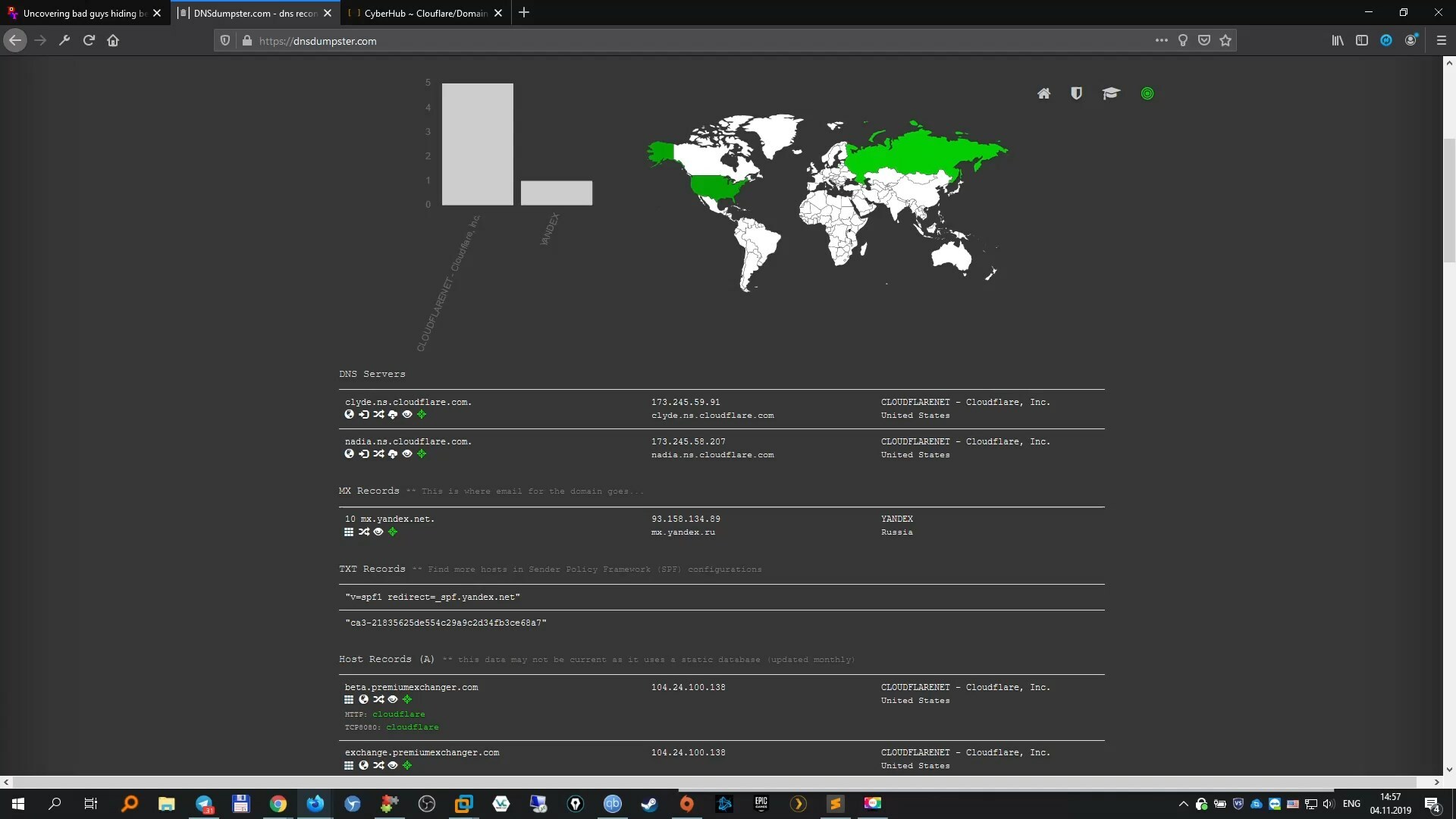The height and width of the screenshot is (819, 1456).
Task: Bookmark this page with star icon
Action: click(x=1225, y=40)
